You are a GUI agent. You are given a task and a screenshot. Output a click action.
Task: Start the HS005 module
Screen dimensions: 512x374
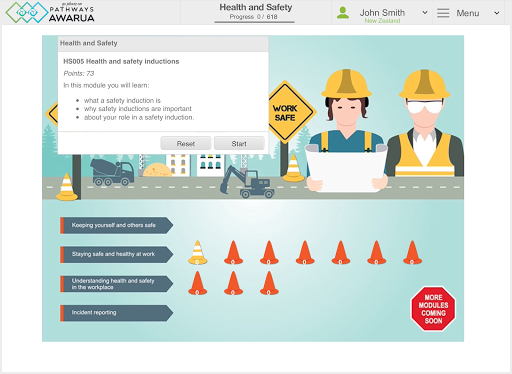tap(239, 144)
